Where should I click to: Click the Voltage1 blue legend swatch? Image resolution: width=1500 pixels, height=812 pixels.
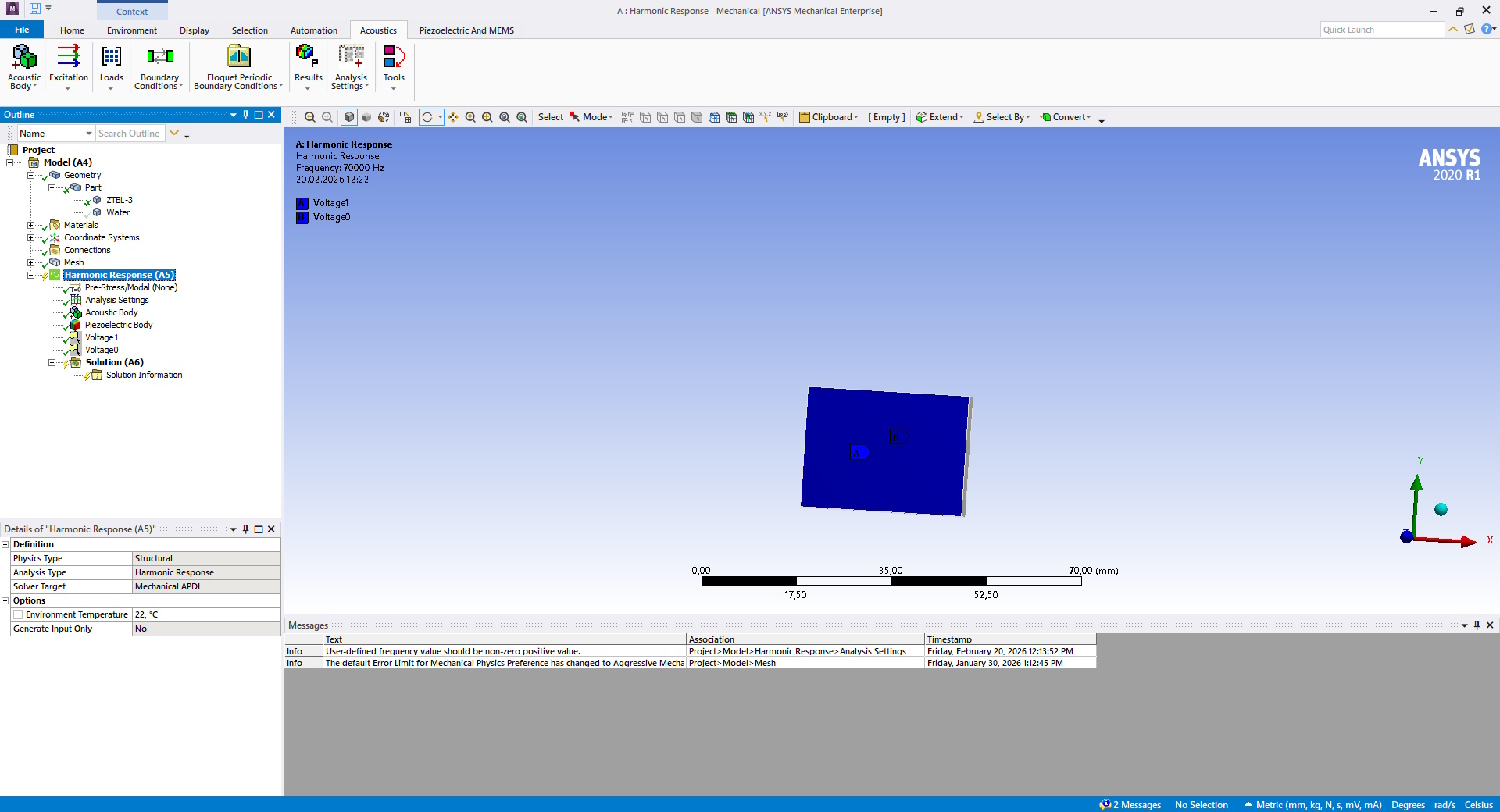point(302,203)
